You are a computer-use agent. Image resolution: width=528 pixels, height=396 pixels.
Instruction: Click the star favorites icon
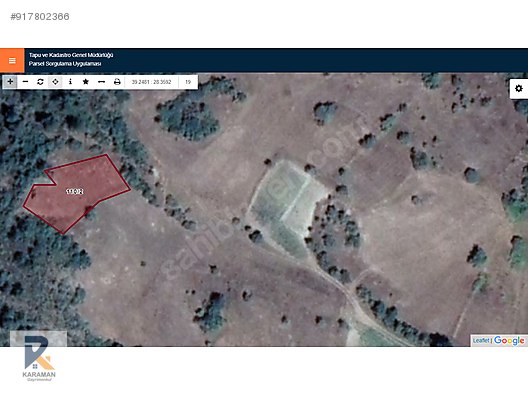pyautogui.click(x=86, y=82)
